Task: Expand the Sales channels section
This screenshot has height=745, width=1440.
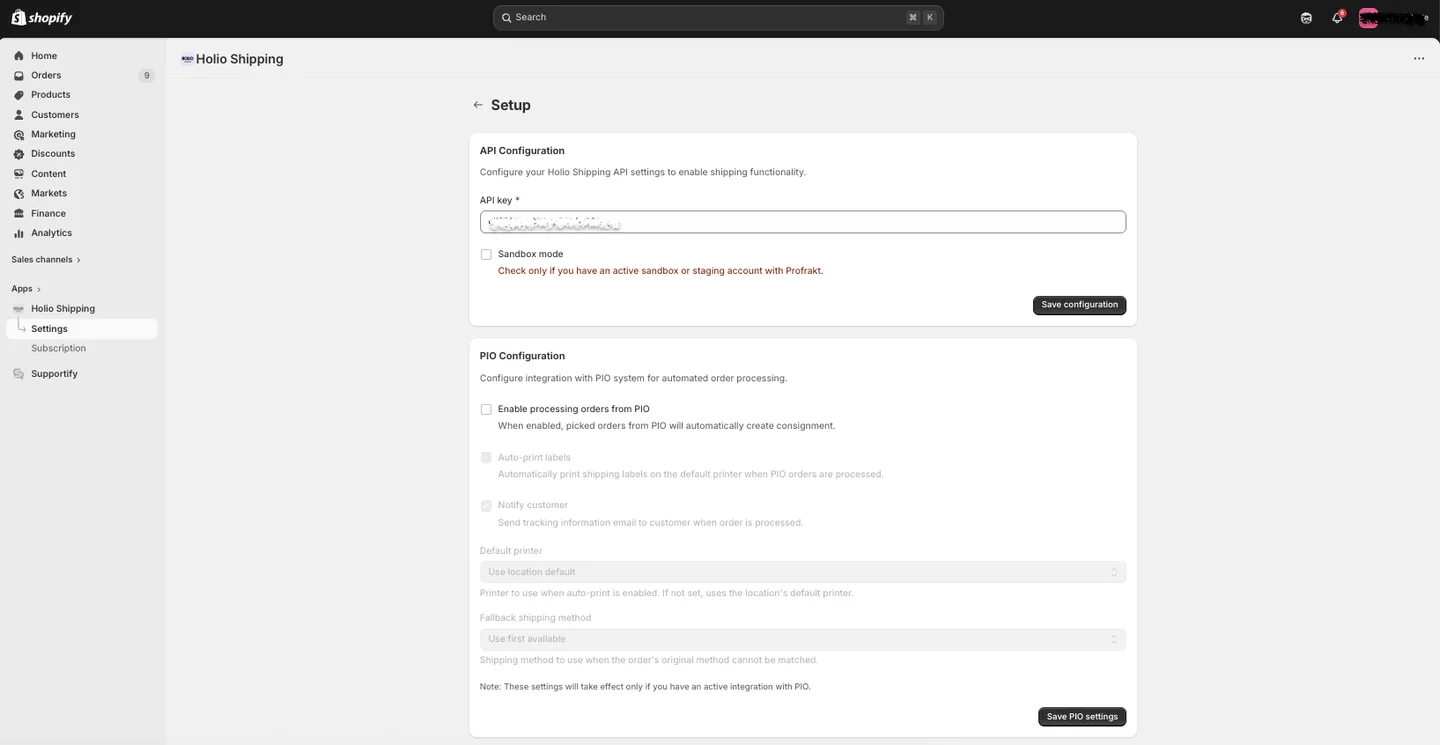Action: point(46,260)
